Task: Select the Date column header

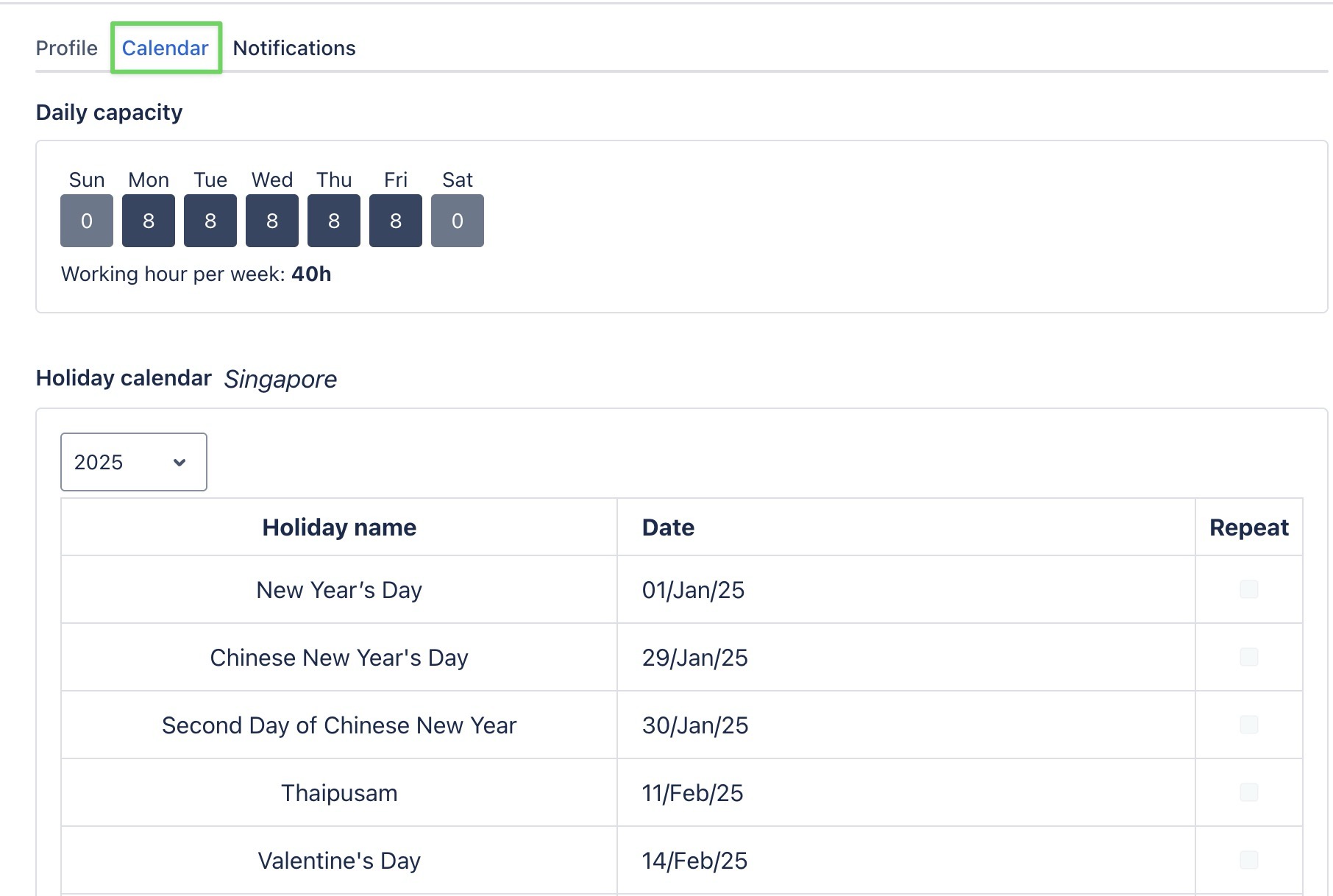Action: pyautogui.click(x=666, y=527)
